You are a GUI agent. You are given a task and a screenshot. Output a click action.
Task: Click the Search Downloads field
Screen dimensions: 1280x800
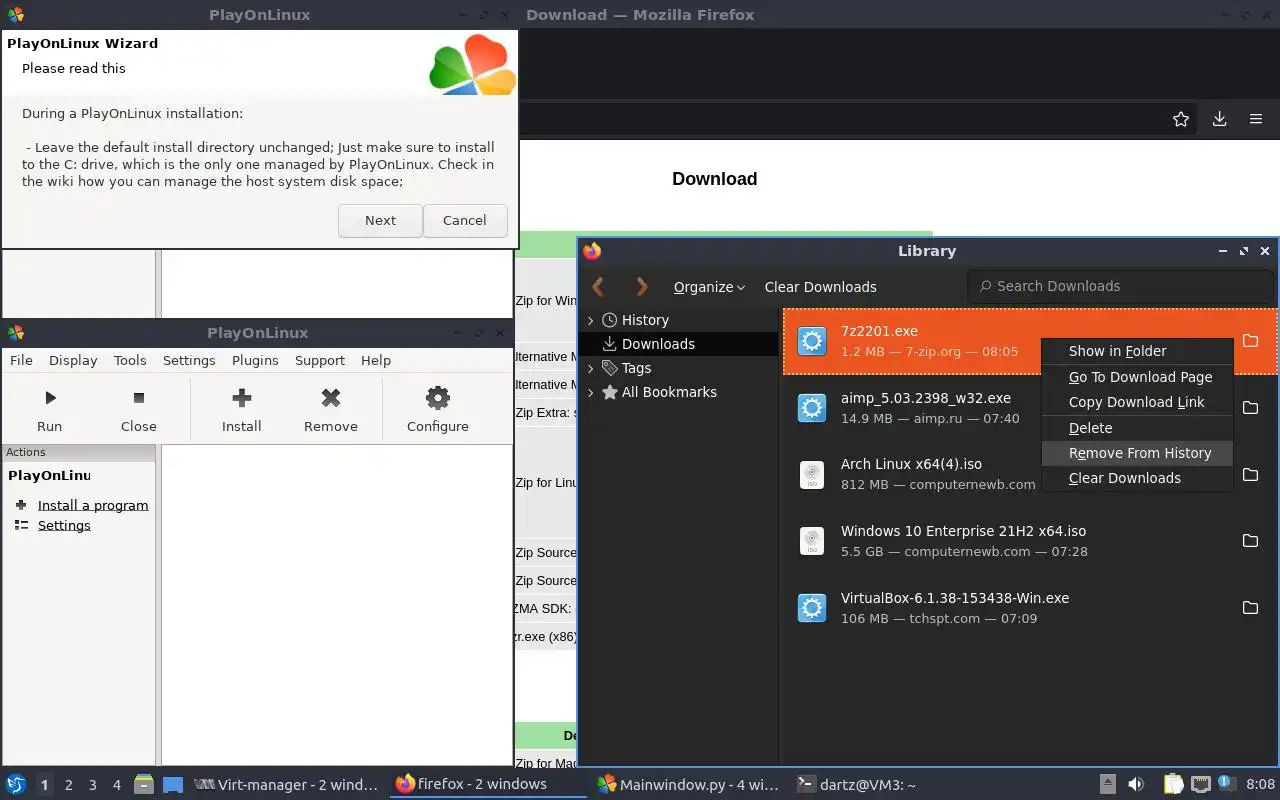point(1120,286)
